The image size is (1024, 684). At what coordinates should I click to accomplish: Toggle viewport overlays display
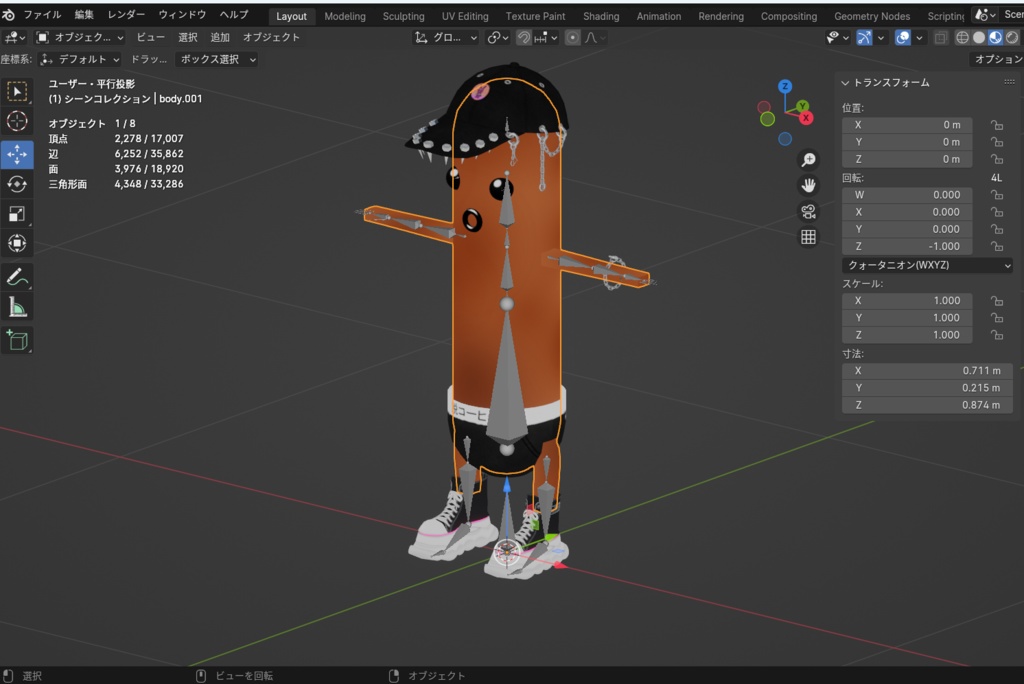903,38
